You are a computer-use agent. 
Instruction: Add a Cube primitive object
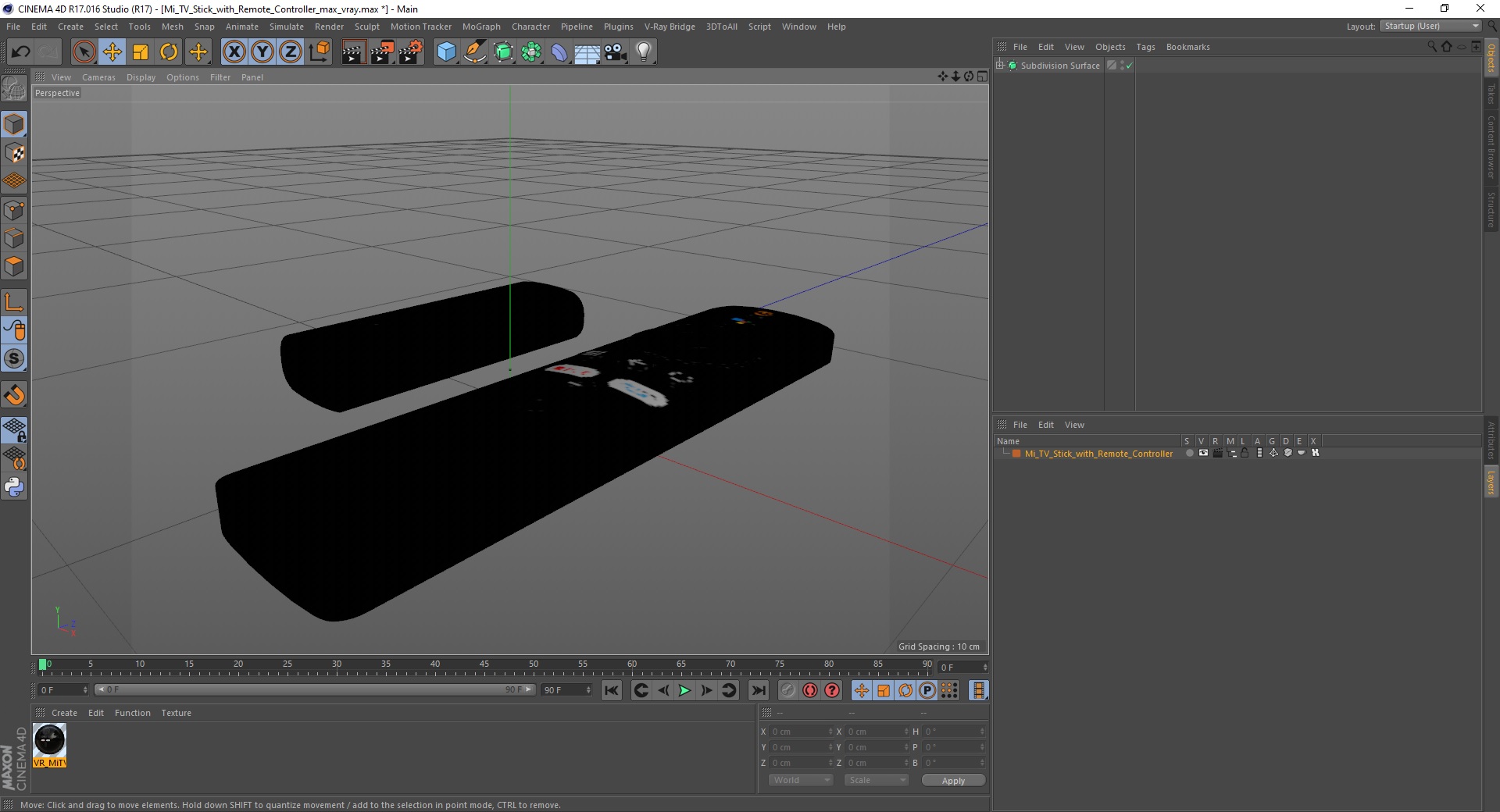(446, 52)
